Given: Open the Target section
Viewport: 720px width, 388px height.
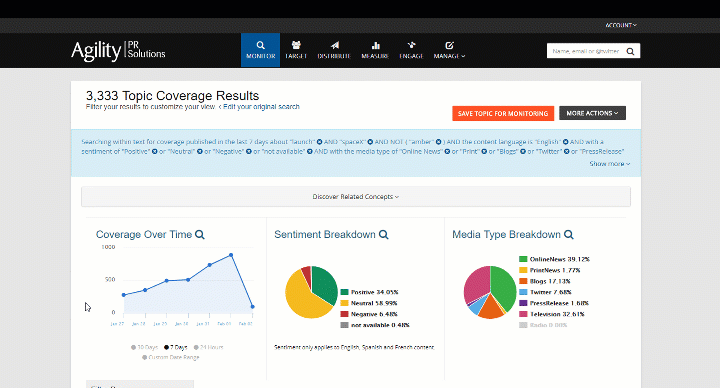Looking at the screenshot, I should (296, 50).
